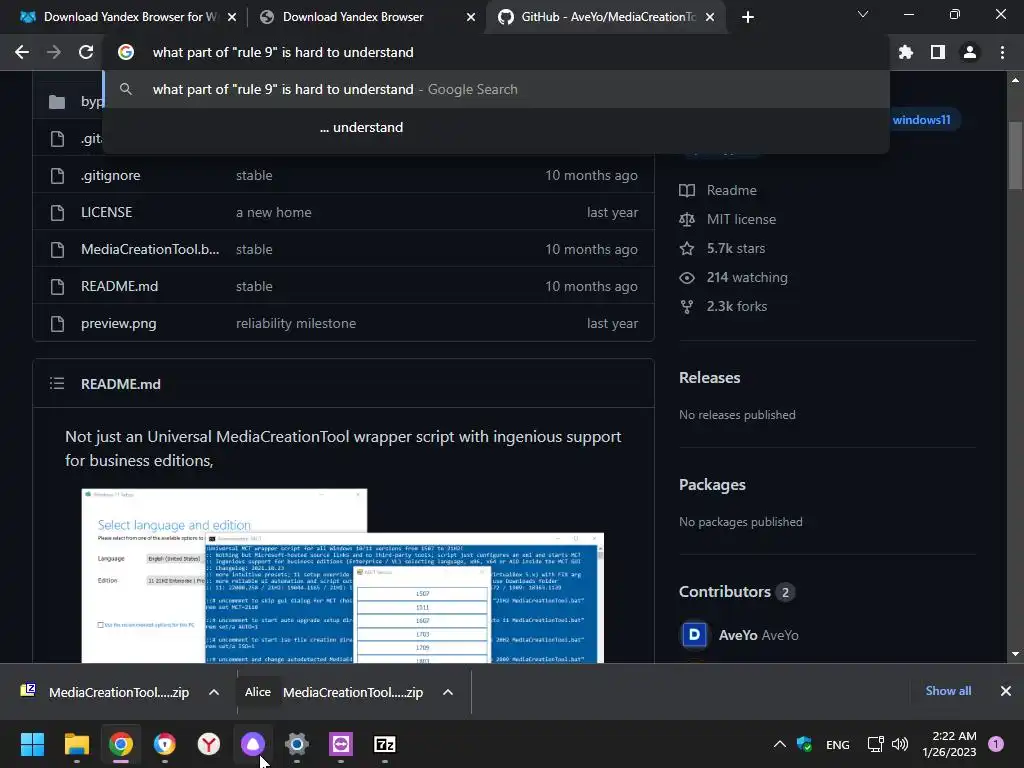The image size is (1024, 768).
Task: Open the Chrome profile avatar
Action: tap(970, 52)
